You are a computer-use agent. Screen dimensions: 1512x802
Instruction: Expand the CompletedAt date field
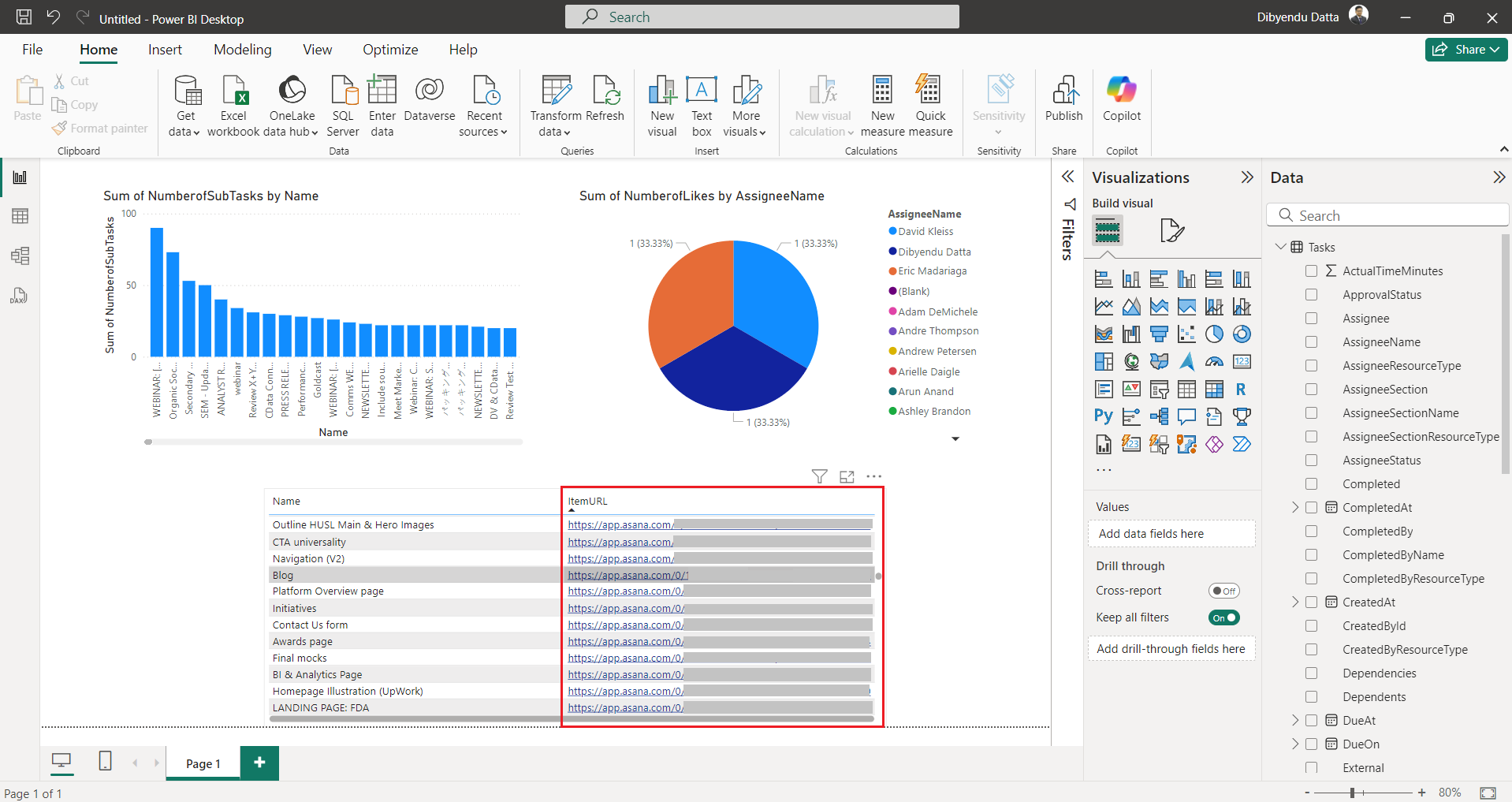1294,508
